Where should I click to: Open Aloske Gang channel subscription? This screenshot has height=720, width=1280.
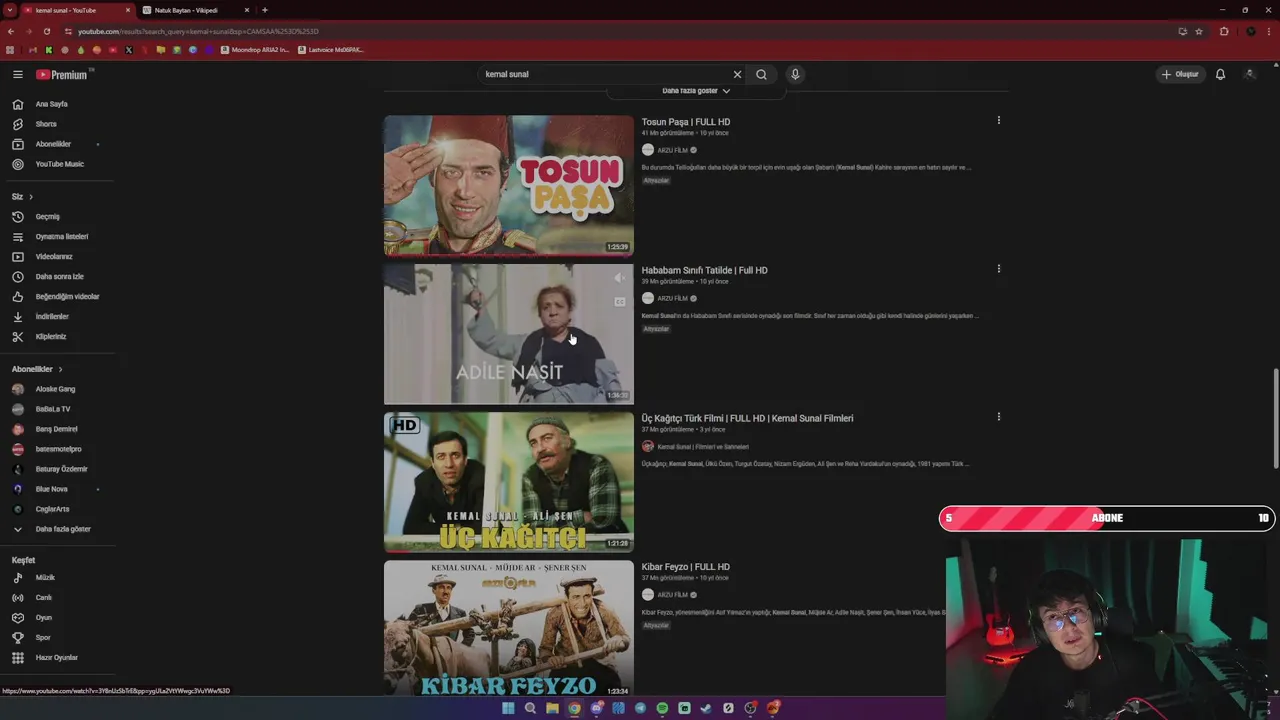(57, 389)
